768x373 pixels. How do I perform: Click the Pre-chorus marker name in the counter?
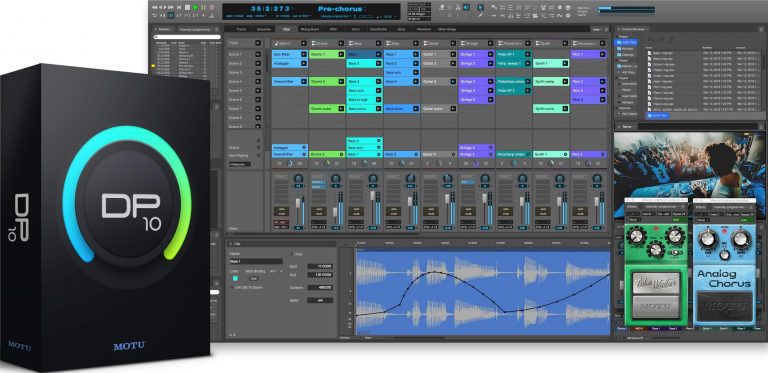pos(339,8)
